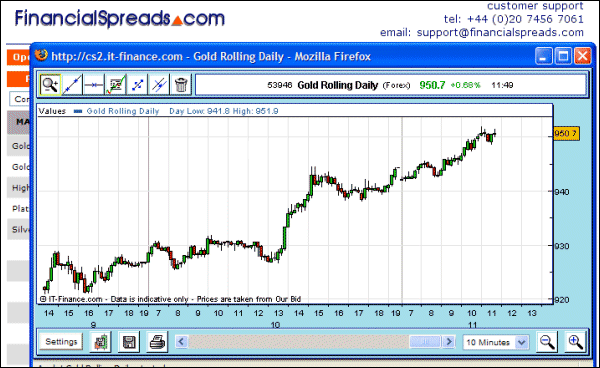Screen dimensions: 600x368
Task: Open the 10 Minutes timeframe dropdown
Action: coord(496,342)
